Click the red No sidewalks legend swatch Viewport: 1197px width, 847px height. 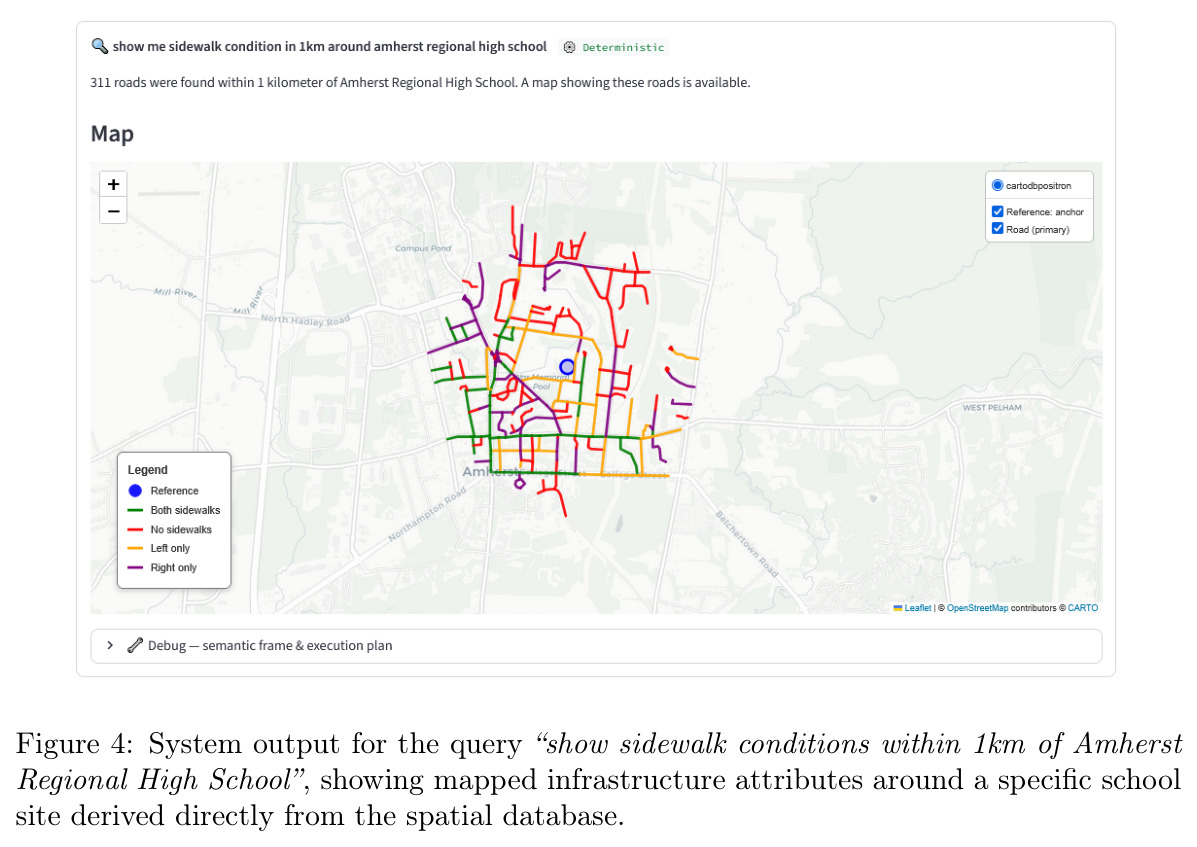135,530
